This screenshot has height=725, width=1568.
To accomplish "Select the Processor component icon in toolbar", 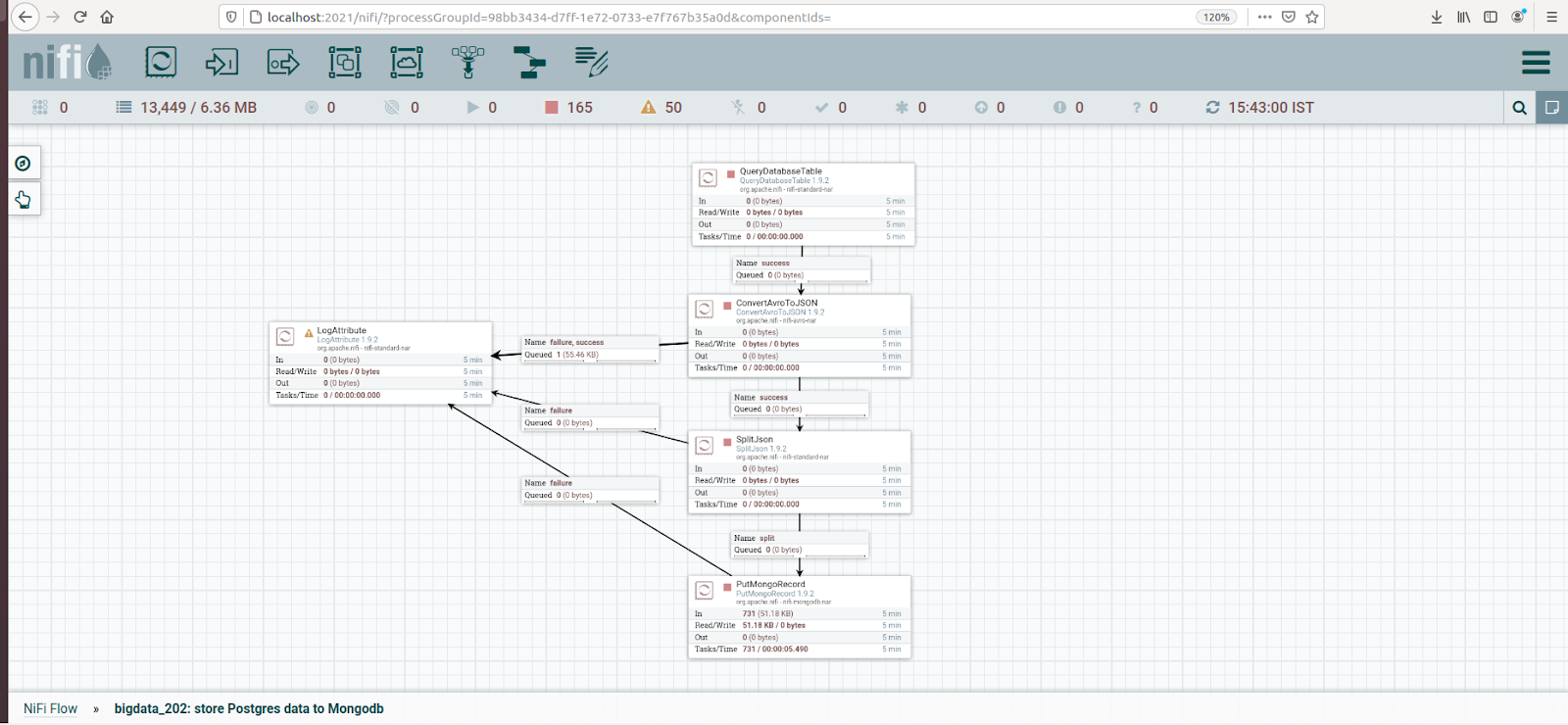I will tap(161, 63).
